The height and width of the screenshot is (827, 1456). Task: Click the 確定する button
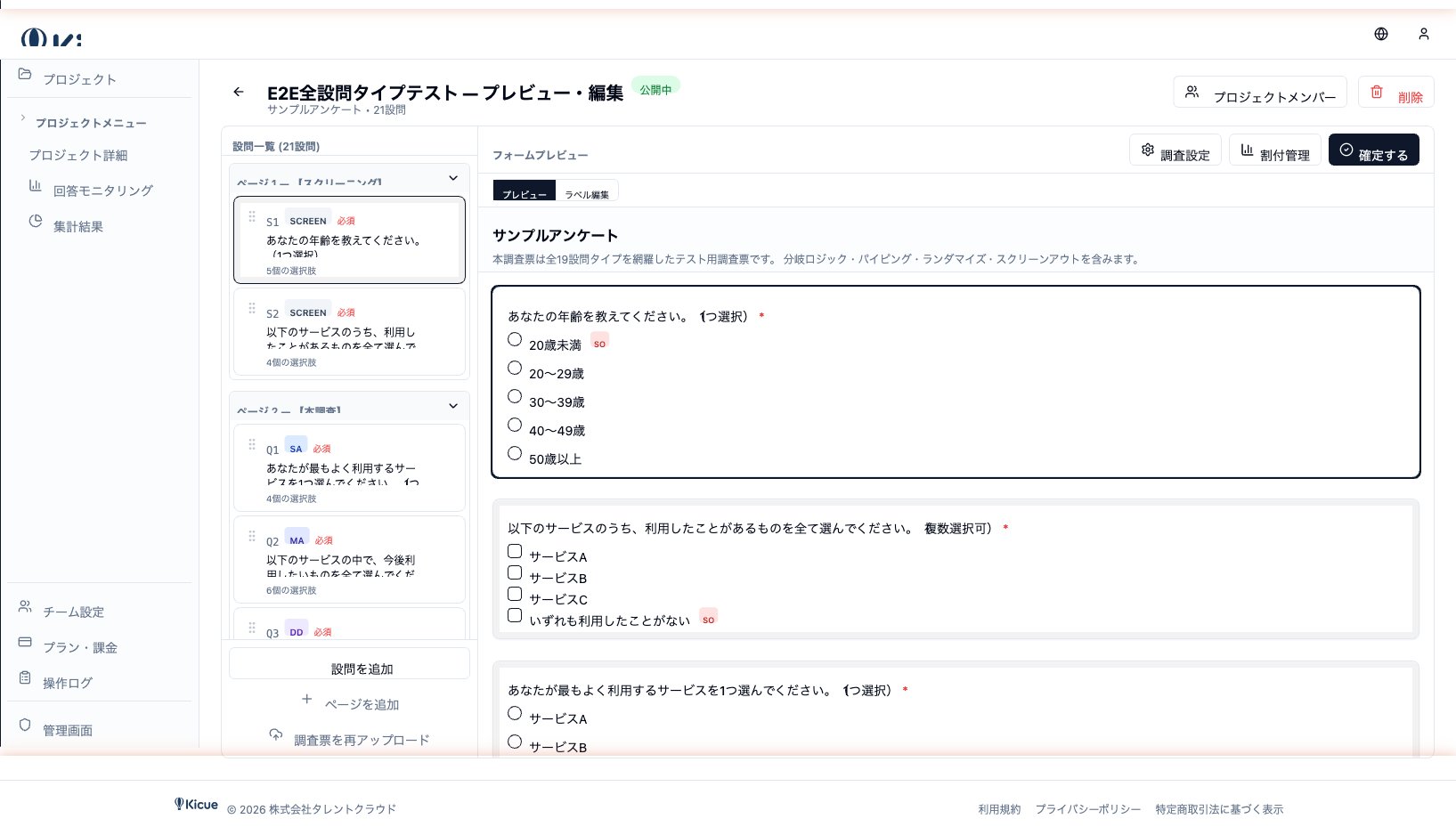[x=1373, y=150]
